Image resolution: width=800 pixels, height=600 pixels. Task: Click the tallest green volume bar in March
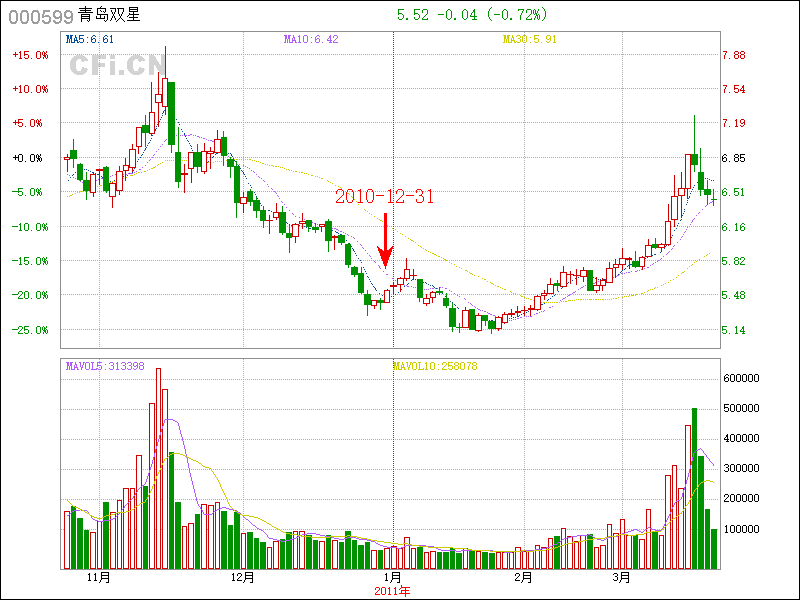pyautogui.click(x=694, y=489)
